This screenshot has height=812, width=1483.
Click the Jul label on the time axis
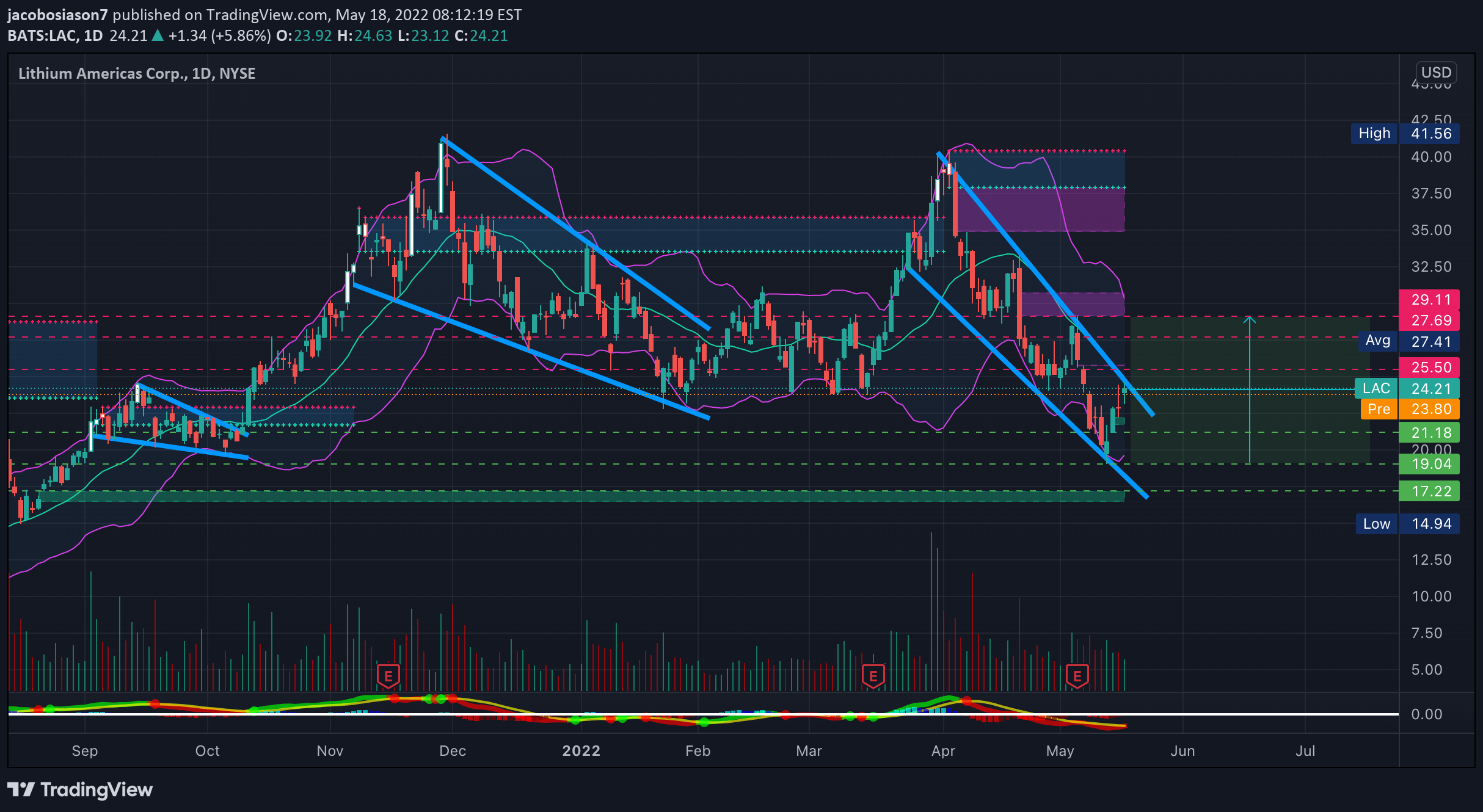coord(1305,751)
